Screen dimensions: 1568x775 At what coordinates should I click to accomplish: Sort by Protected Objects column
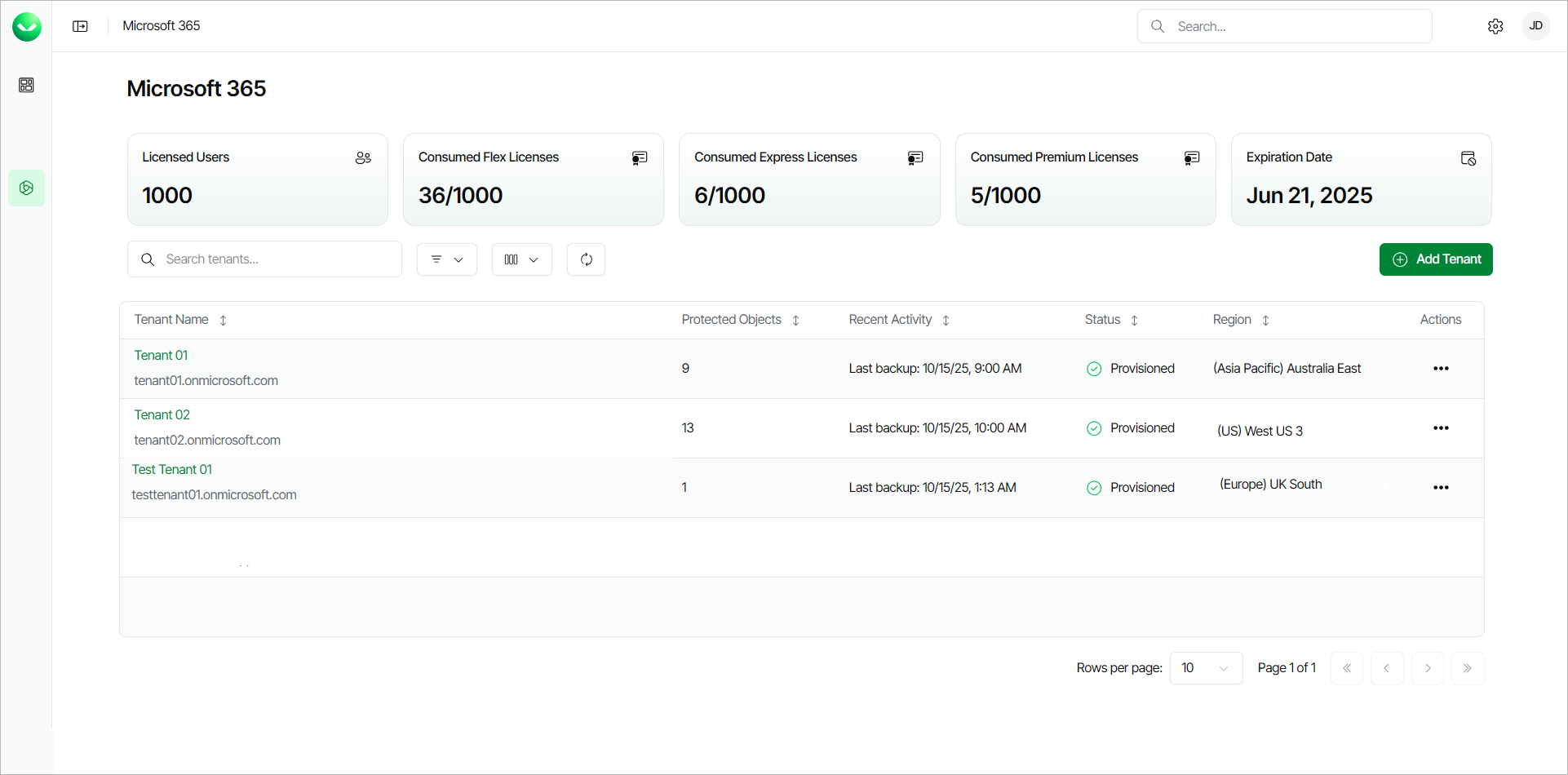[795, 321]
